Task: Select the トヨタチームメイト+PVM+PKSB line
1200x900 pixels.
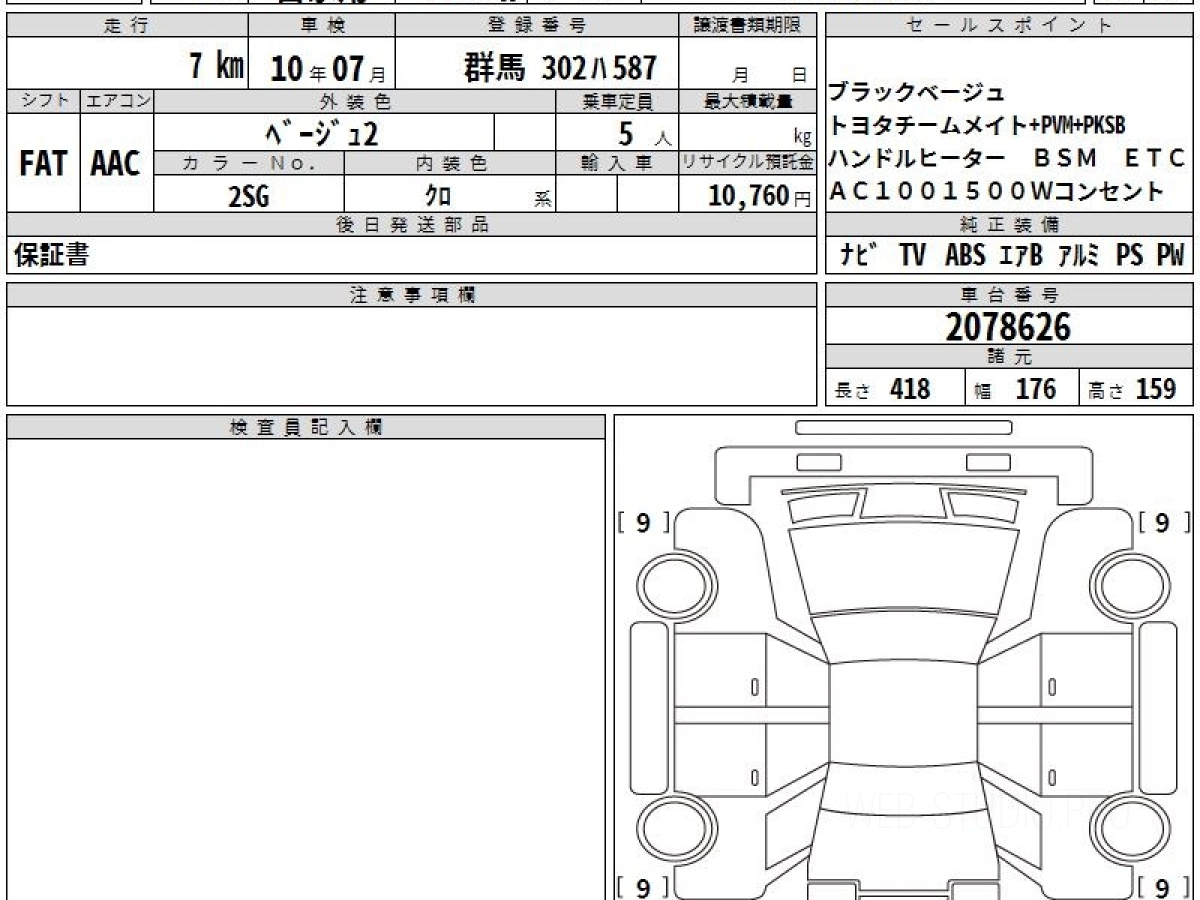Action: point(978,126)
